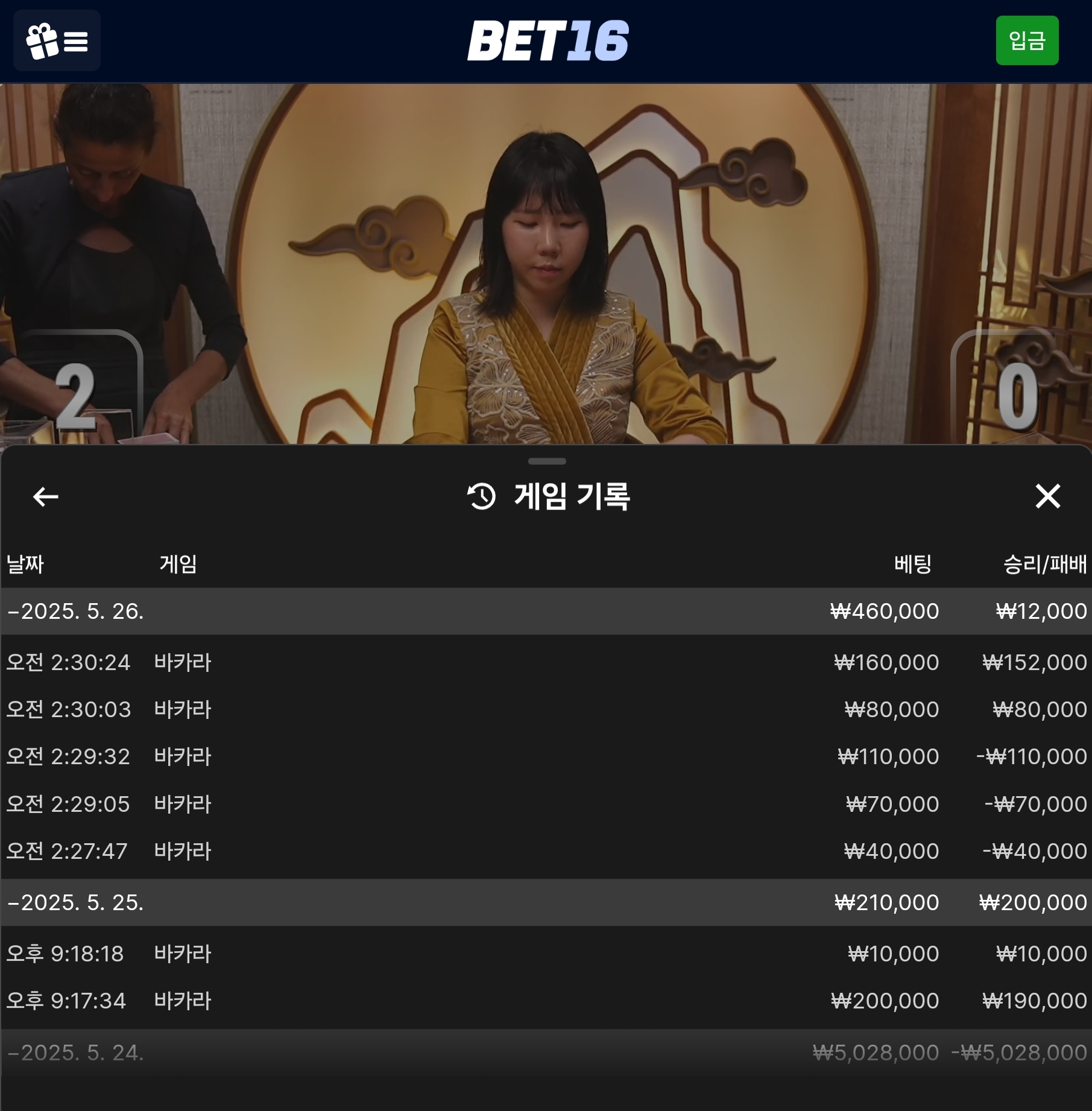This screenshot has height=1111, width=1092.
Task: Select the 오전 2:29:32 바카라 entry
Action: (546, 756)
